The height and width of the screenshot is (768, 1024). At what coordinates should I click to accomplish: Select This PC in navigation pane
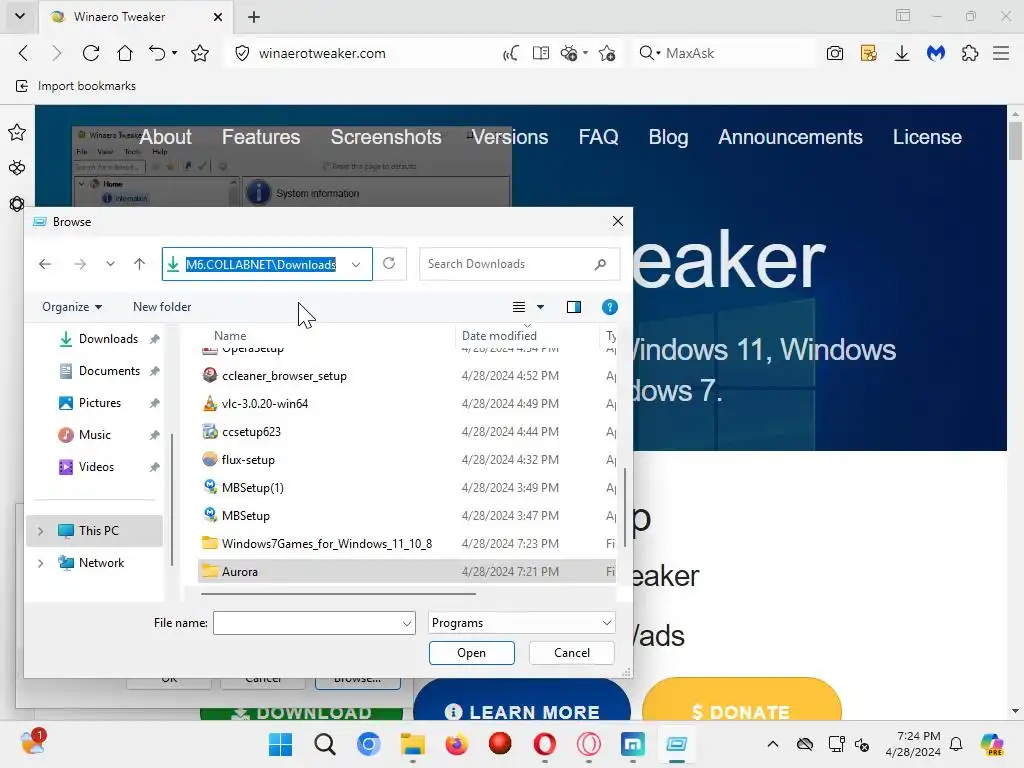pyautogui.click(x=94, y=531)
